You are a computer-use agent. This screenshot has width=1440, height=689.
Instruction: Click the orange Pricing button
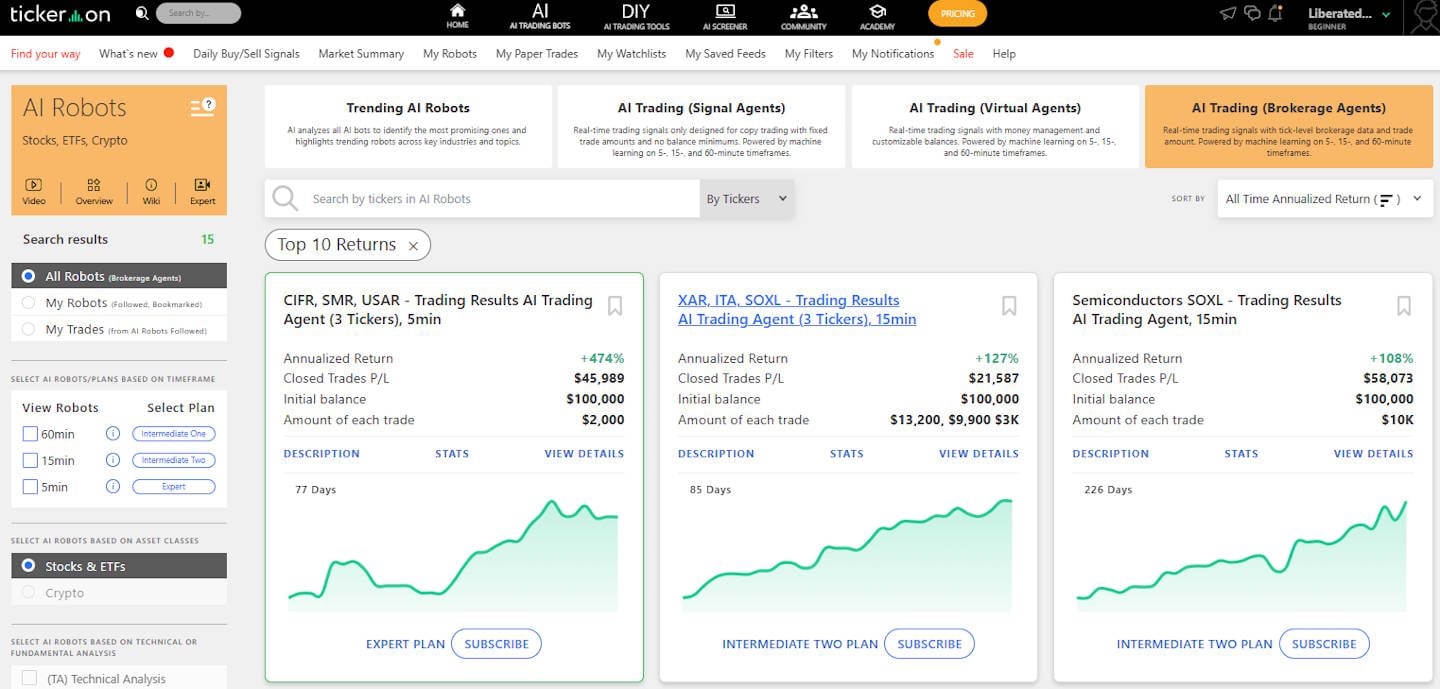pyautogui.click(x=957, y=14)
